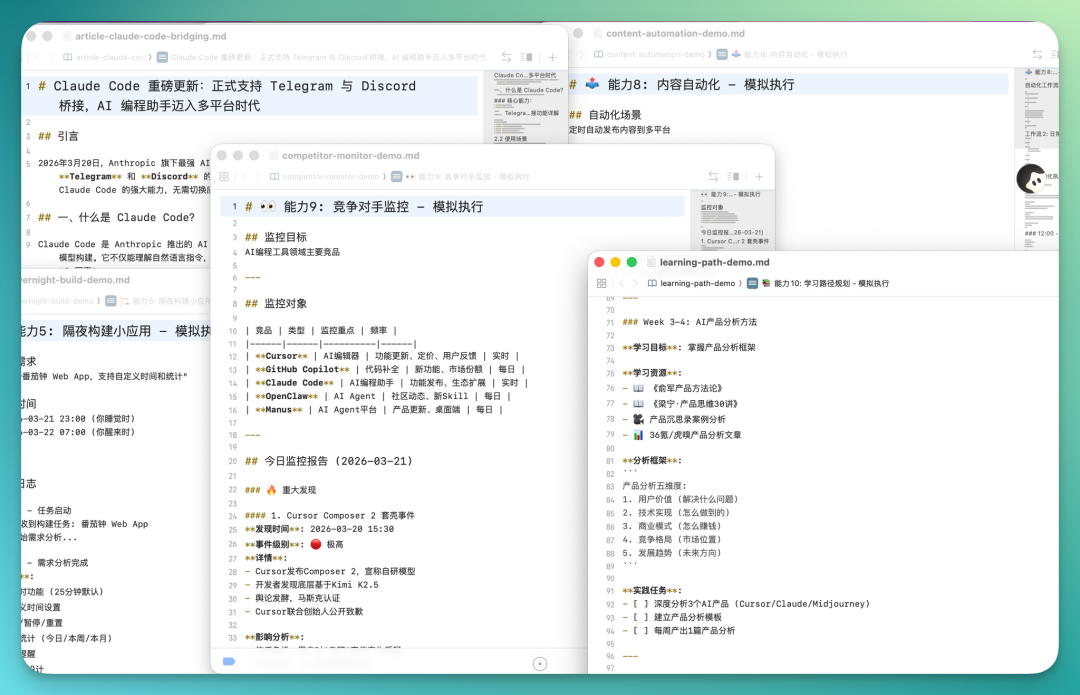Click line 24 Cursor Composer 2 套壳事件

click(x=330, y=515)
